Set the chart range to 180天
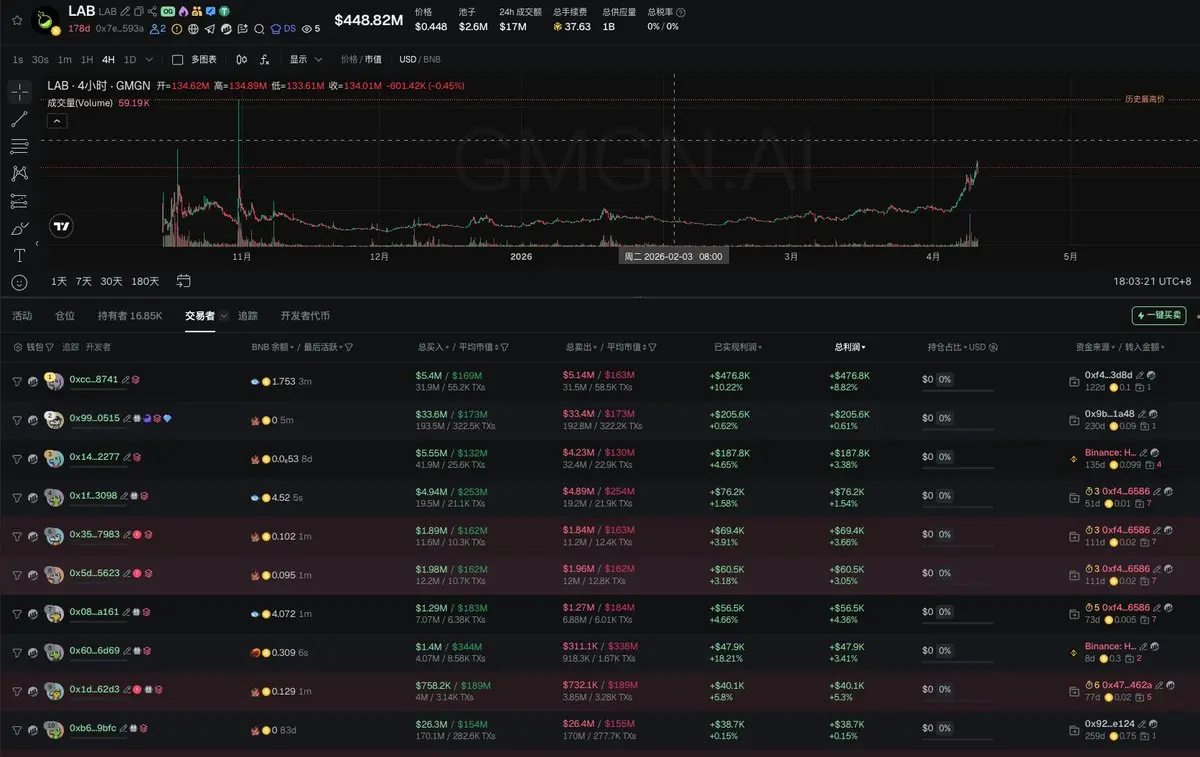The height and width of the screenshot is (757, 1200). 145,282
